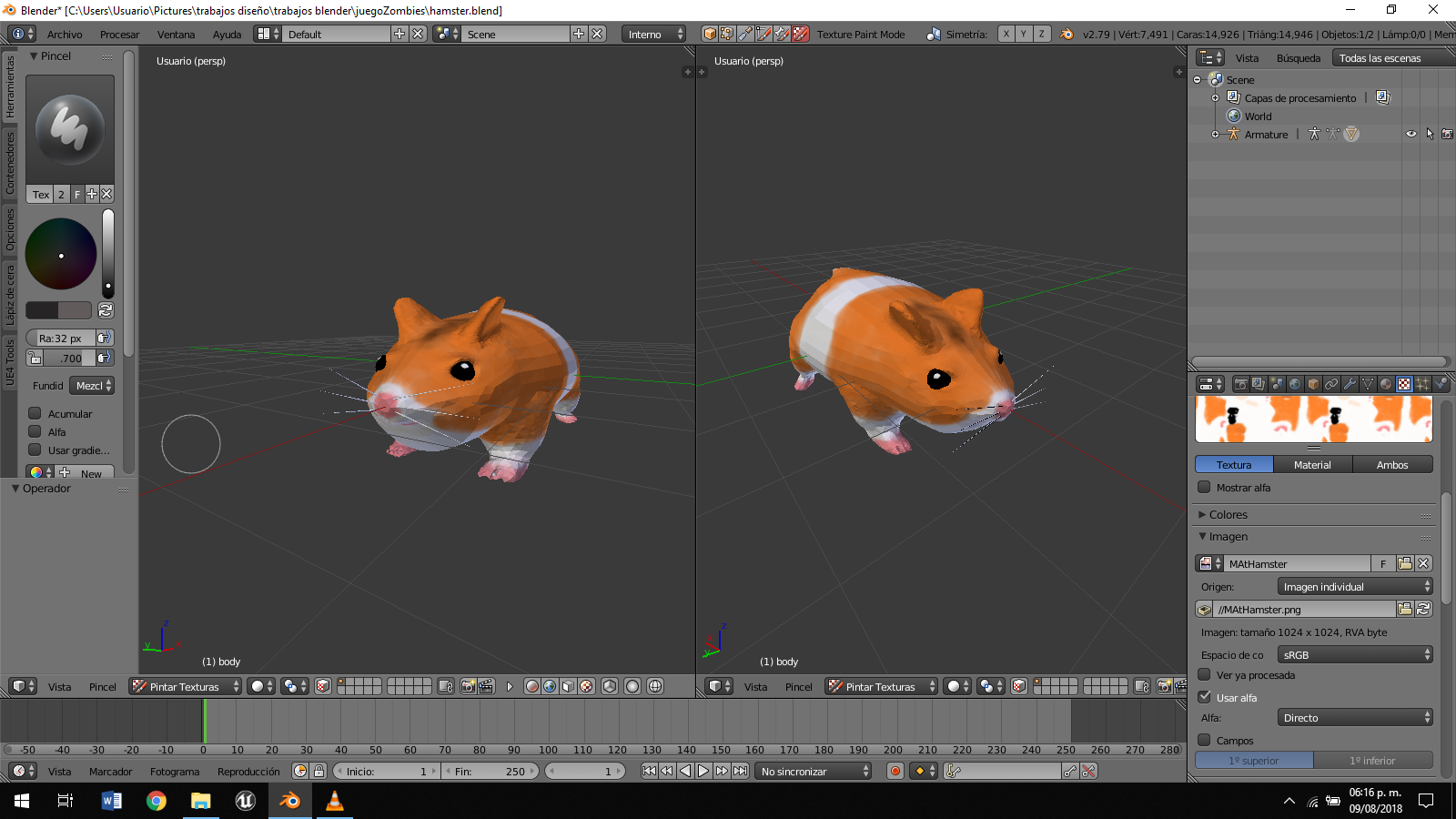Screen dimensions: 1456x819
Task: Enable the Usar gradiente checkbox
Action: tap(35, 450)
